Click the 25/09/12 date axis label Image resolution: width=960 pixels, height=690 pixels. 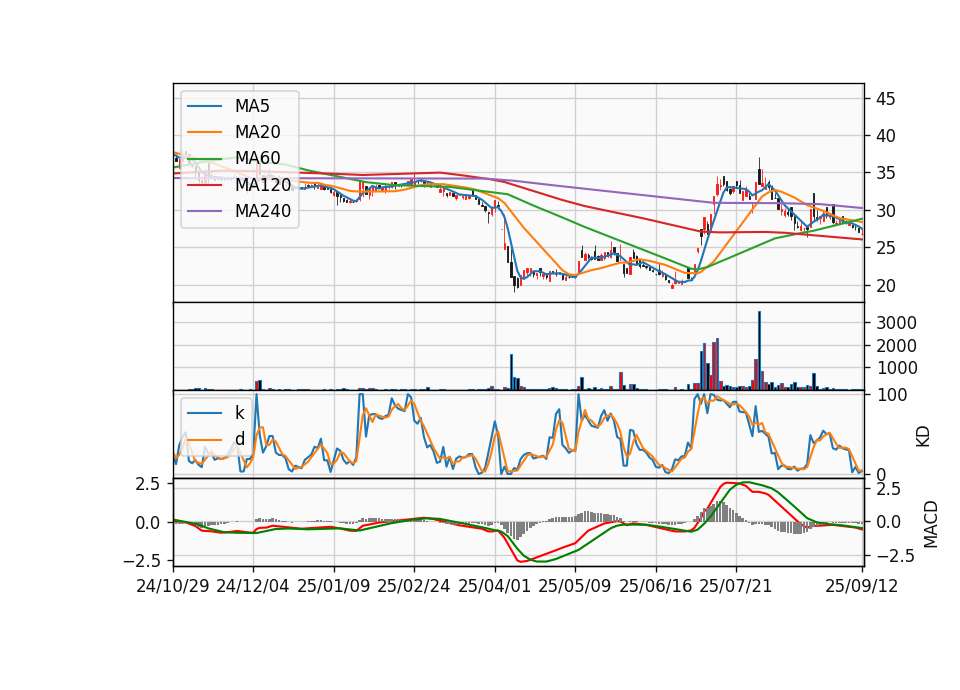[x=862, y=586]
